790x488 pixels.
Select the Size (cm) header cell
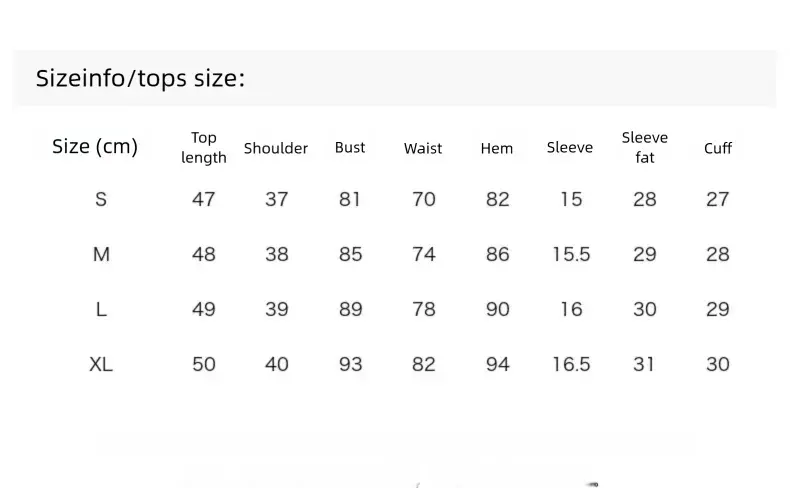click(x=95, y=147)
